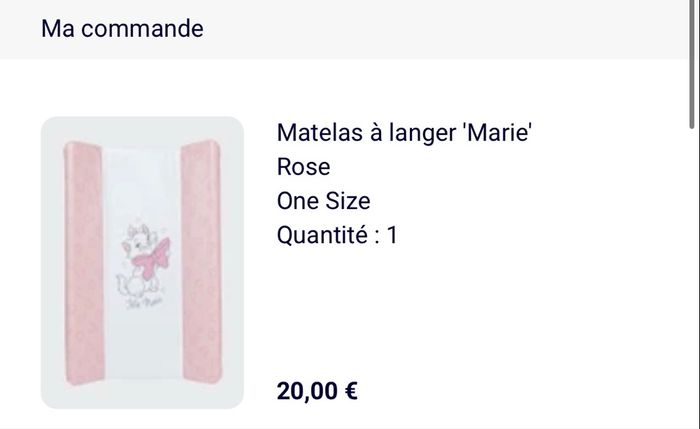Click the "Quantité : 1" line

(x=337, y=236)
